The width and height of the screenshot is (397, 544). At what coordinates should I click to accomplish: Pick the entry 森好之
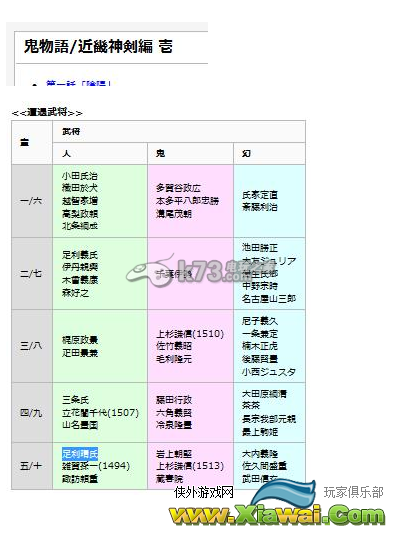tap(75, 292)
